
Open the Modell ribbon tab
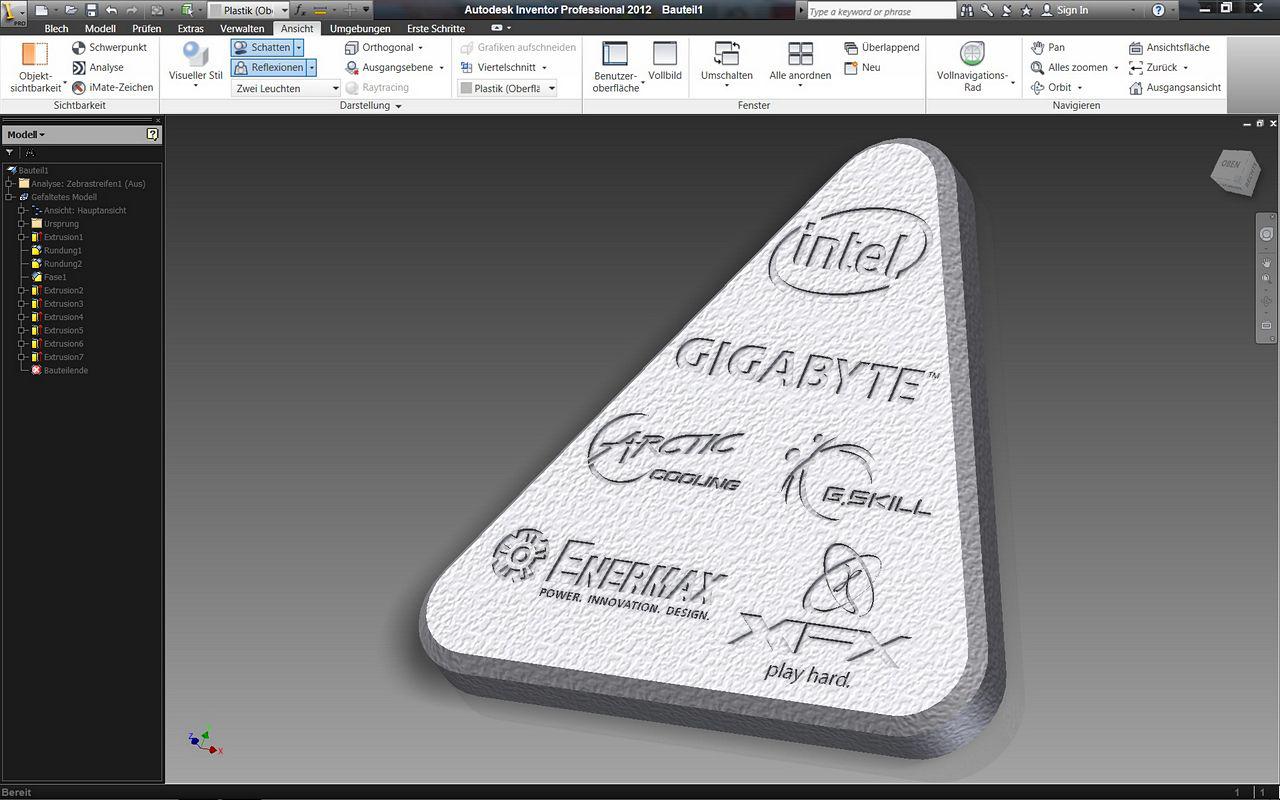click(x=100, y=29)
